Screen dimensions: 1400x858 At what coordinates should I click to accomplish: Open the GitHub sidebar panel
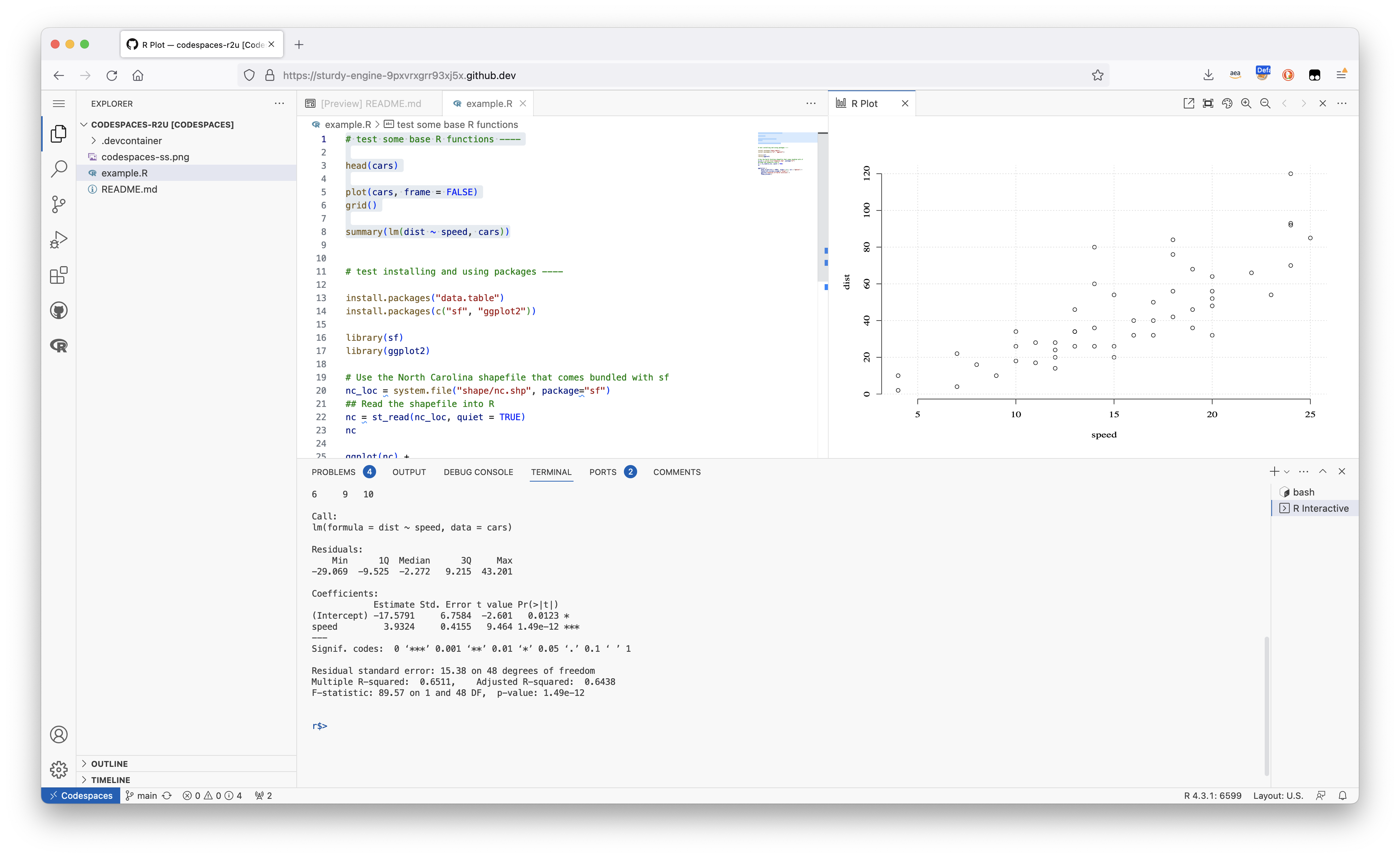pos(58,310)
